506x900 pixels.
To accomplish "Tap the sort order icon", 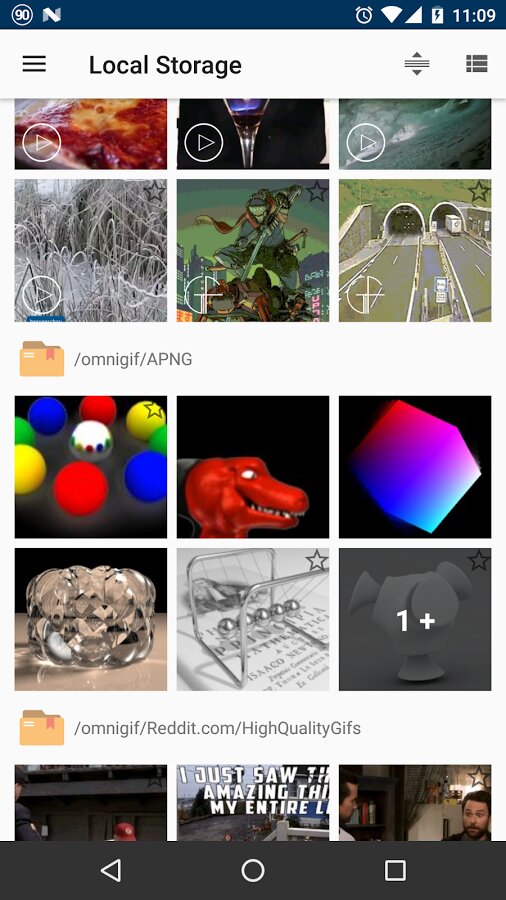I will 417,64.
